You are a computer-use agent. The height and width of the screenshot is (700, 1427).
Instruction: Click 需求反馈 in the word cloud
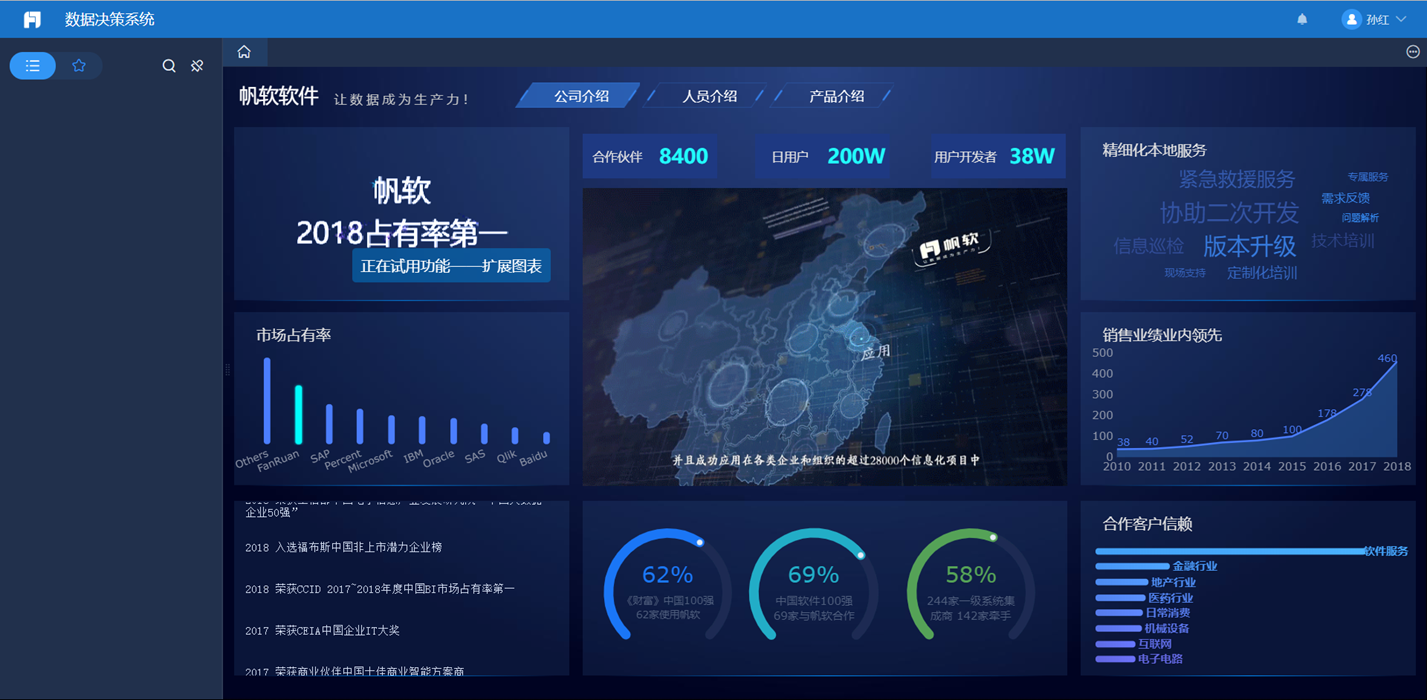click(x=1345, y=198)
